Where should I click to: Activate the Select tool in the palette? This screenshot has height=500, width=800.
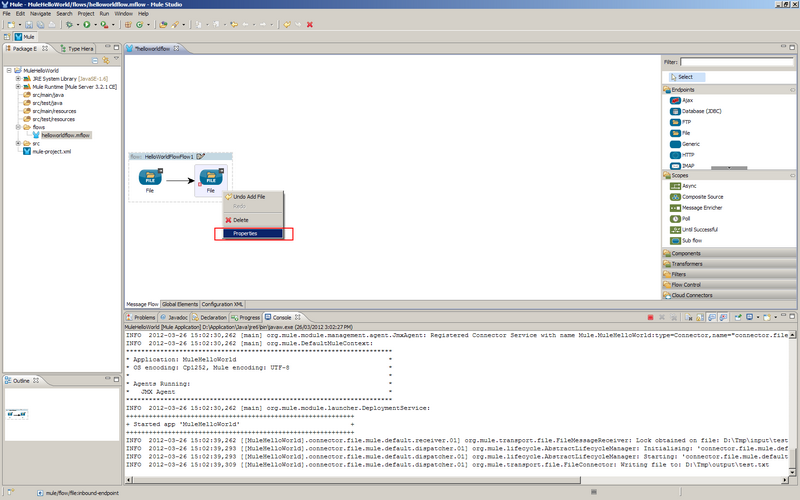tap(686, 77)
